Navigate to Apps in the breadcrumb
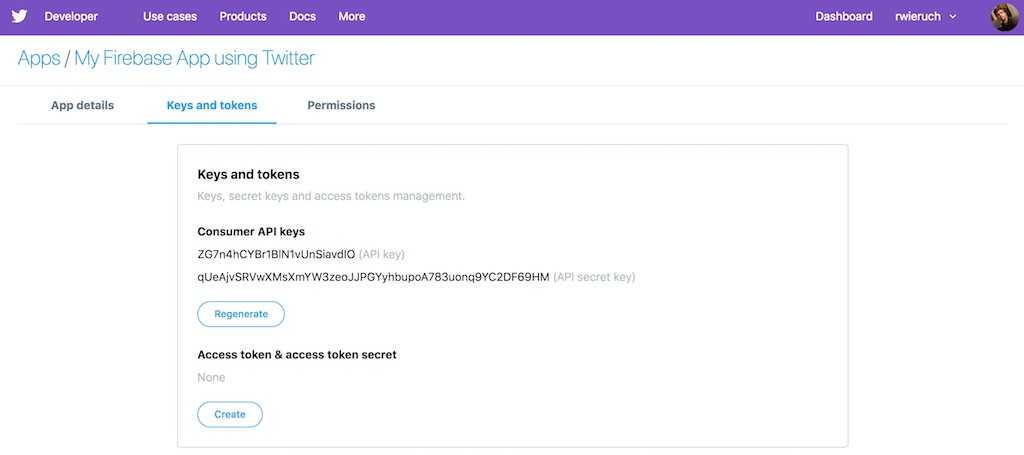Viewport: 1024px width, 455px height. [39, 58]
